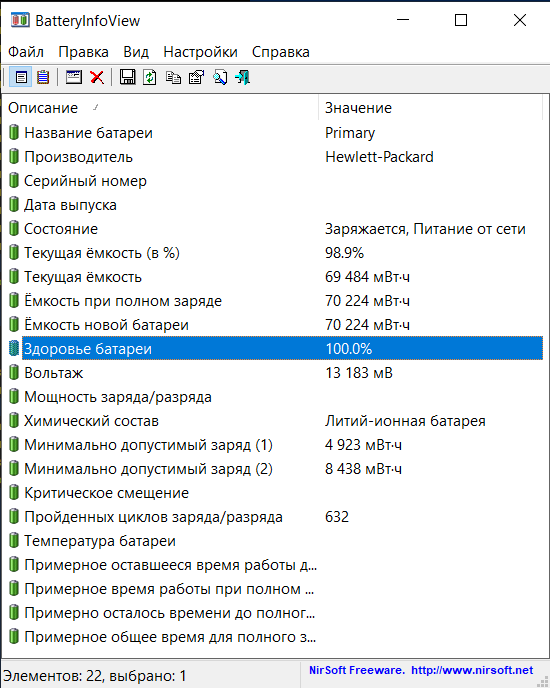Screen dimensions: 550x688
Task: Click the window-style toolbar icon before the red X
Action: tap(74, 78)
